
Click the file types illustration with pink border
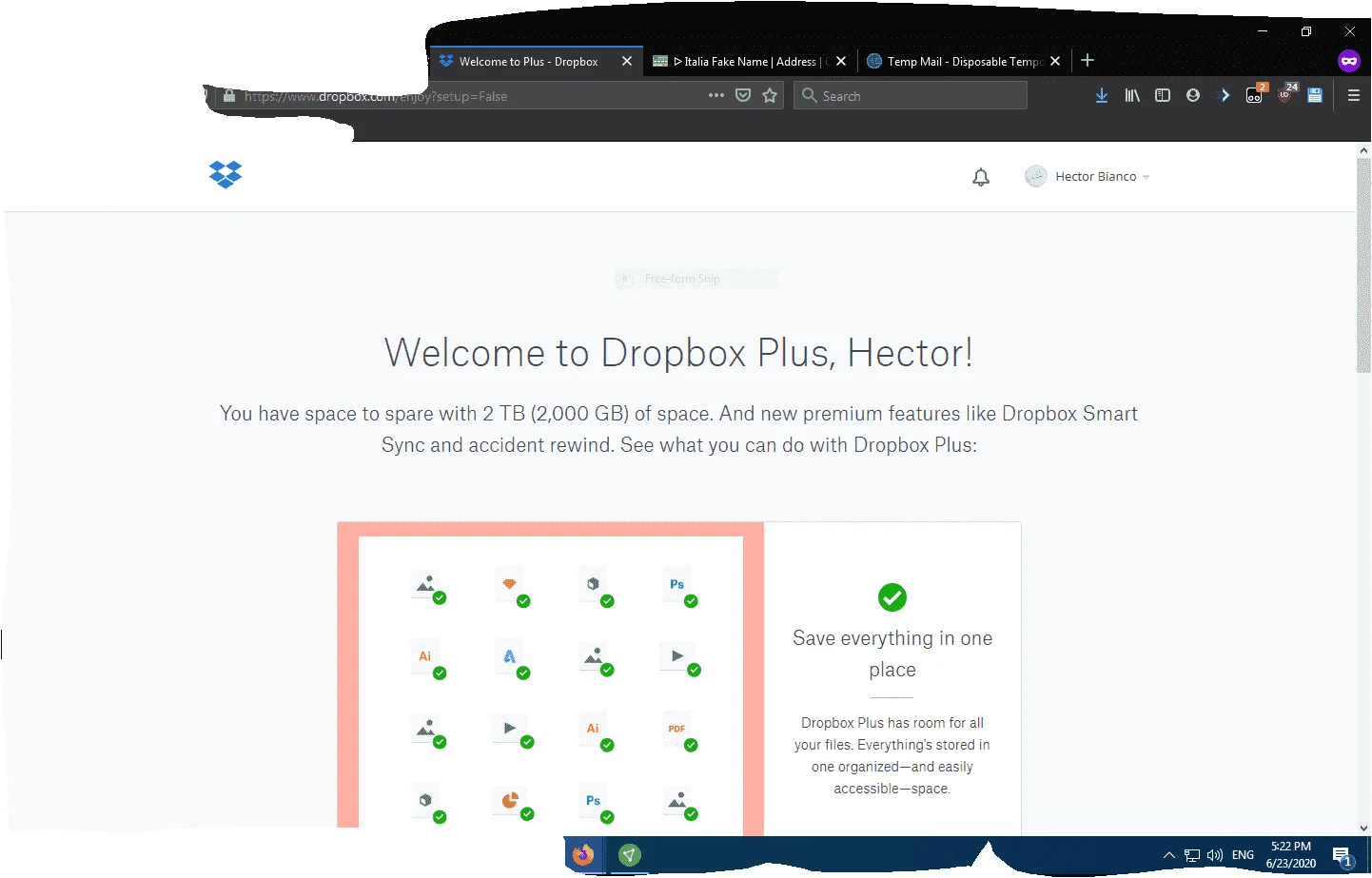551,678
